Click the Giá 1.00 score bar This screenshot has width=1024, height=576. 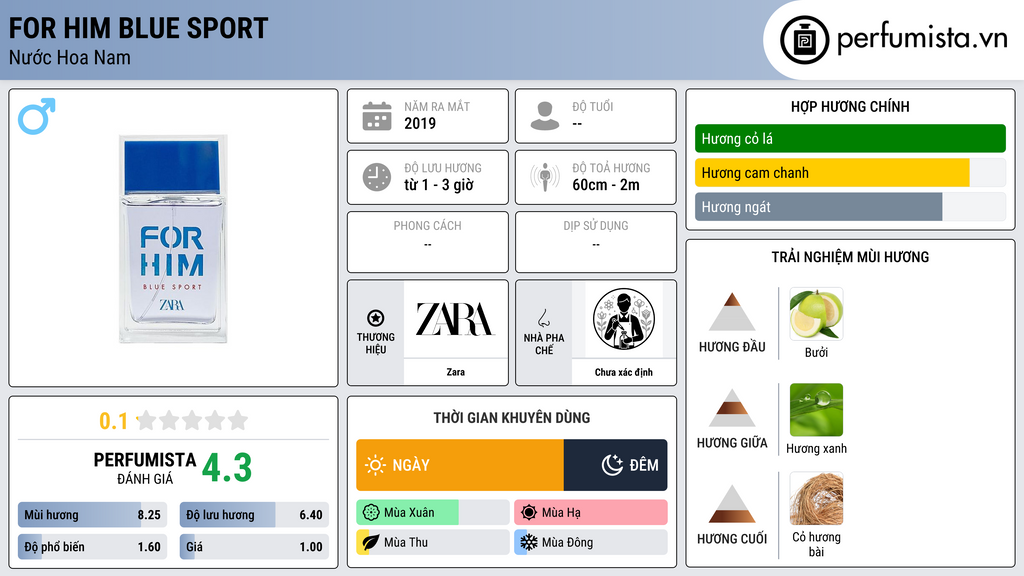coord(254,547)
